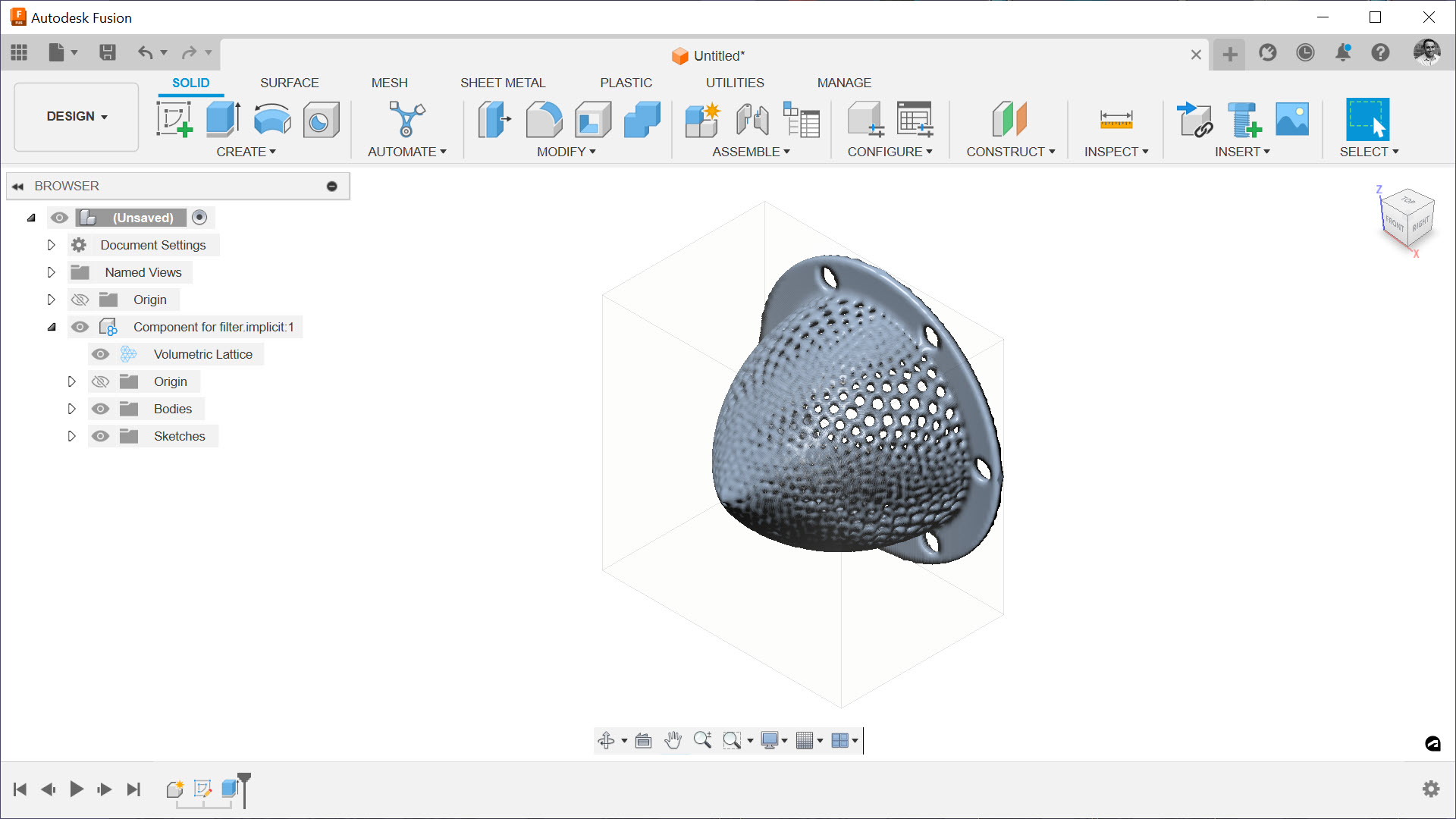Click the Insert Image icon
The width and height of the screenshot is (1456, 819).
(1292, 119)
